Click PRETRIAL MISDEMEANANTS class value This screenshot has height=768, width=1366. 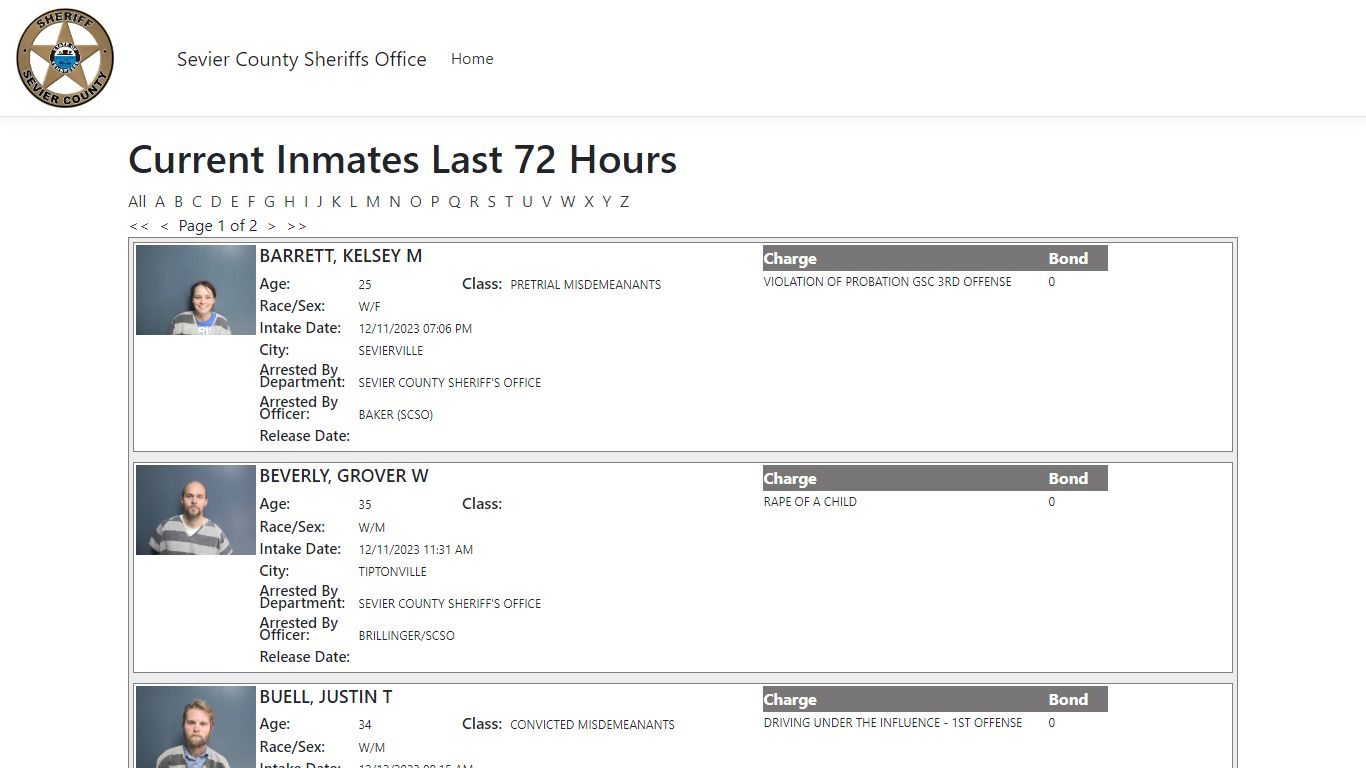coord(586,285)
